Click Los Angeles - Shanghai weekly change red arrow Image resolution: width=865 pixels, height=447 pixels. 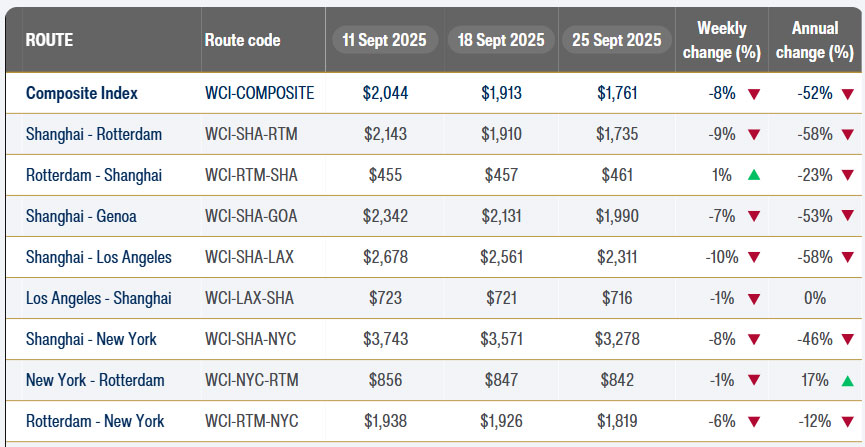pyautogui.click(x=754, y=298)
